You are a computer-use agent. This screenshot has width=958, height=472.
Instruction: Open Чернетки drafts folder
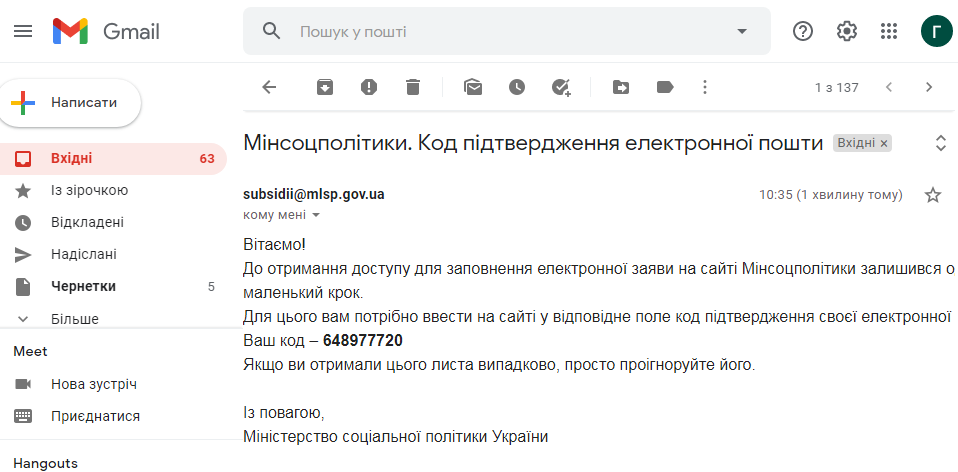coord(113,286)
